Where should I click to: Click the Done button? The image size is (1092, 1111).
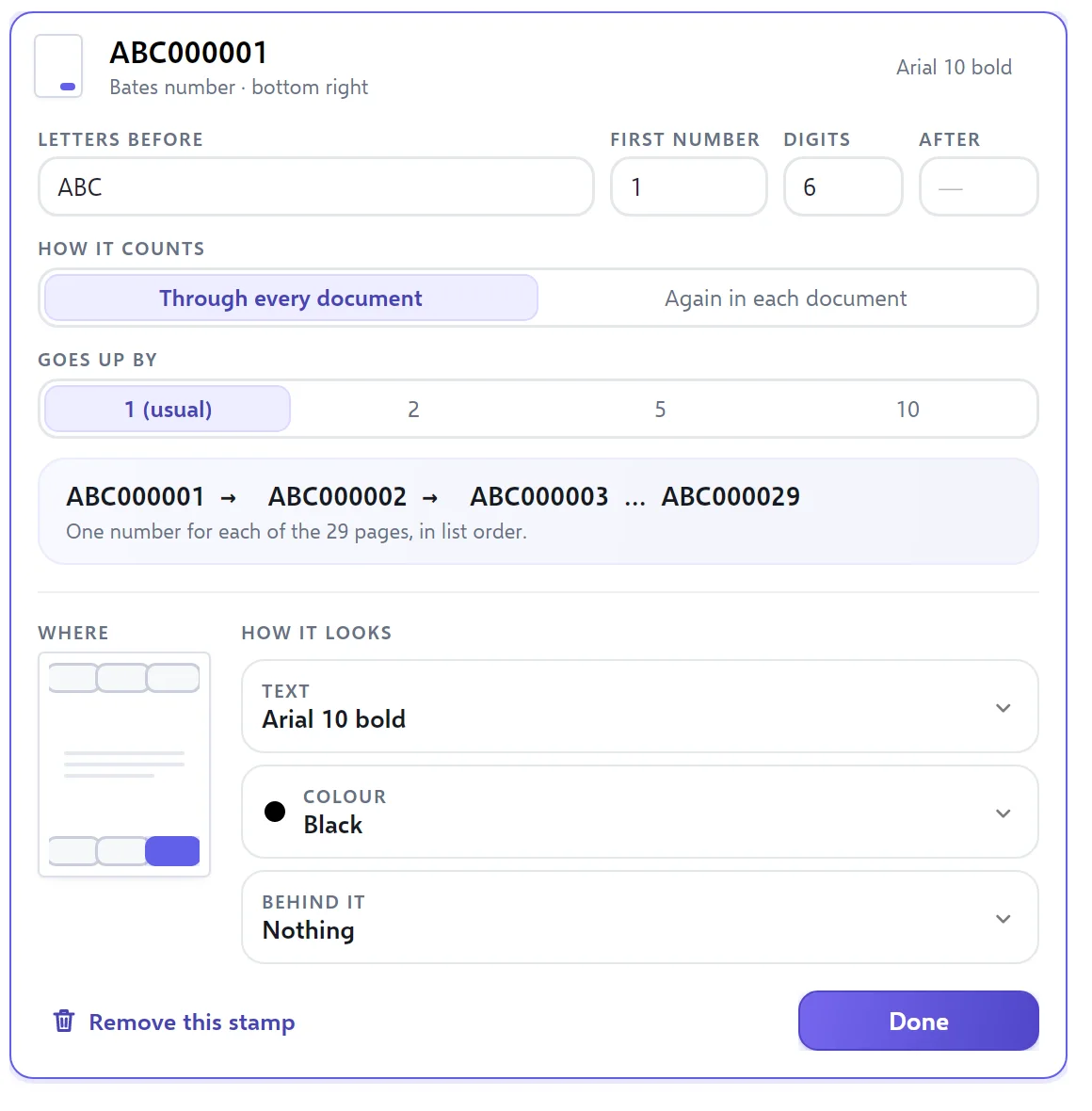(x=919, y=1021)
